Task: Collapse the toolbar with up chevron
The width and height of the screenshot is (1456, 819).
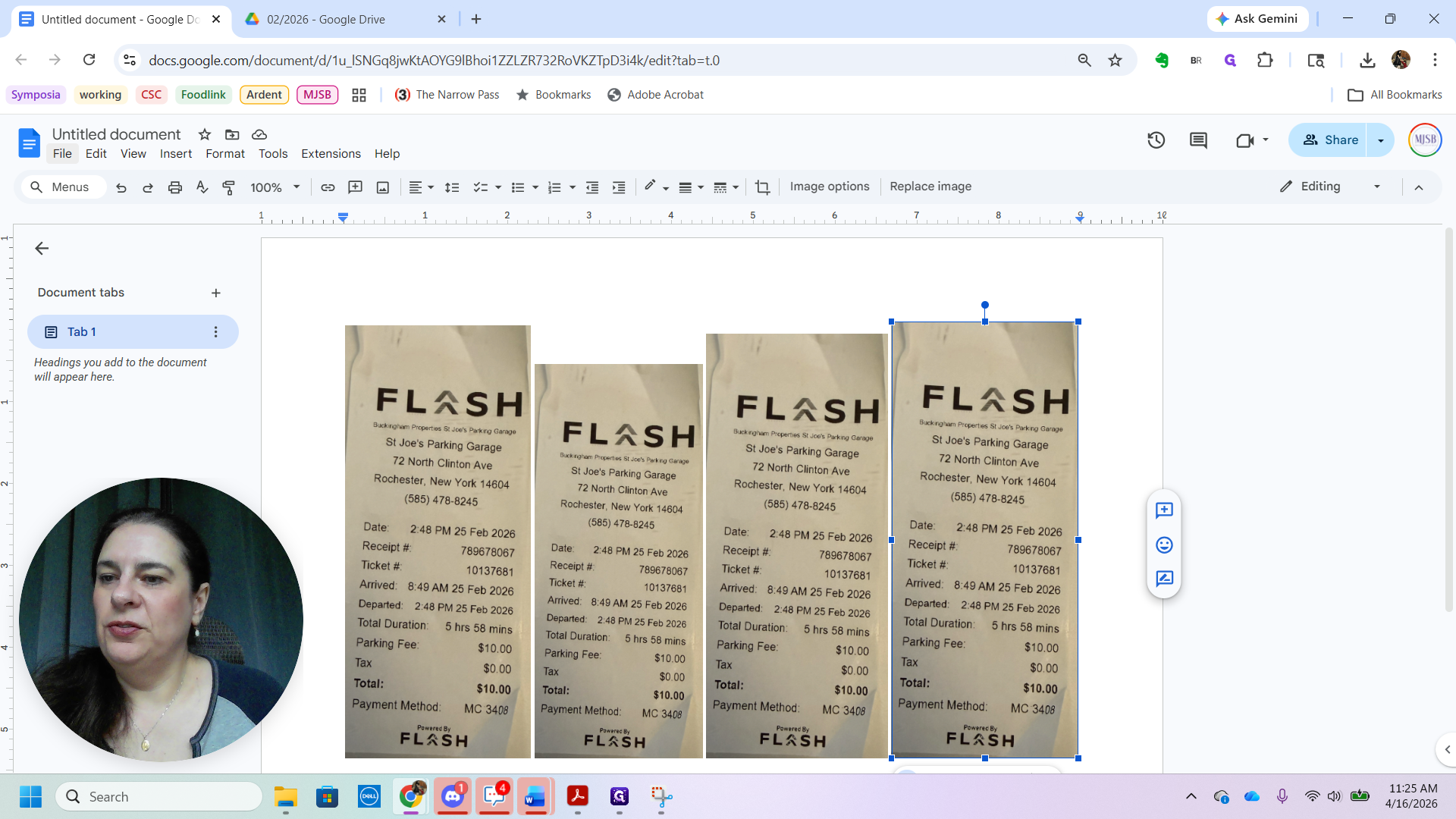Action: pos(1418,187)
